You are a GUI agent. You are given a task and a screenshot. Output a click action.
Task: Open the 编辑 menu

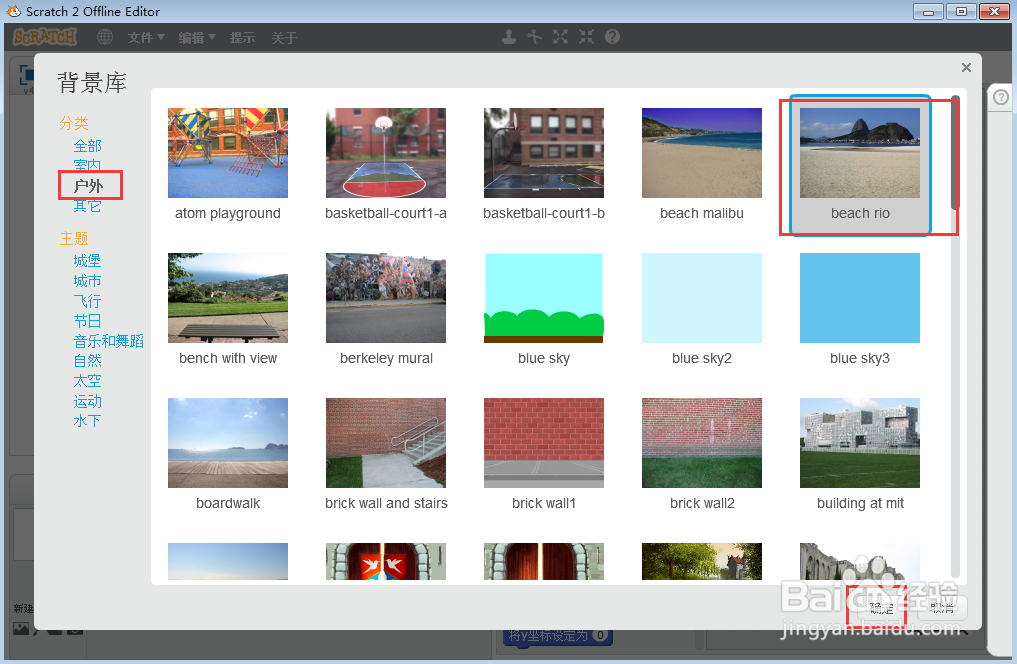pos(197,38)
